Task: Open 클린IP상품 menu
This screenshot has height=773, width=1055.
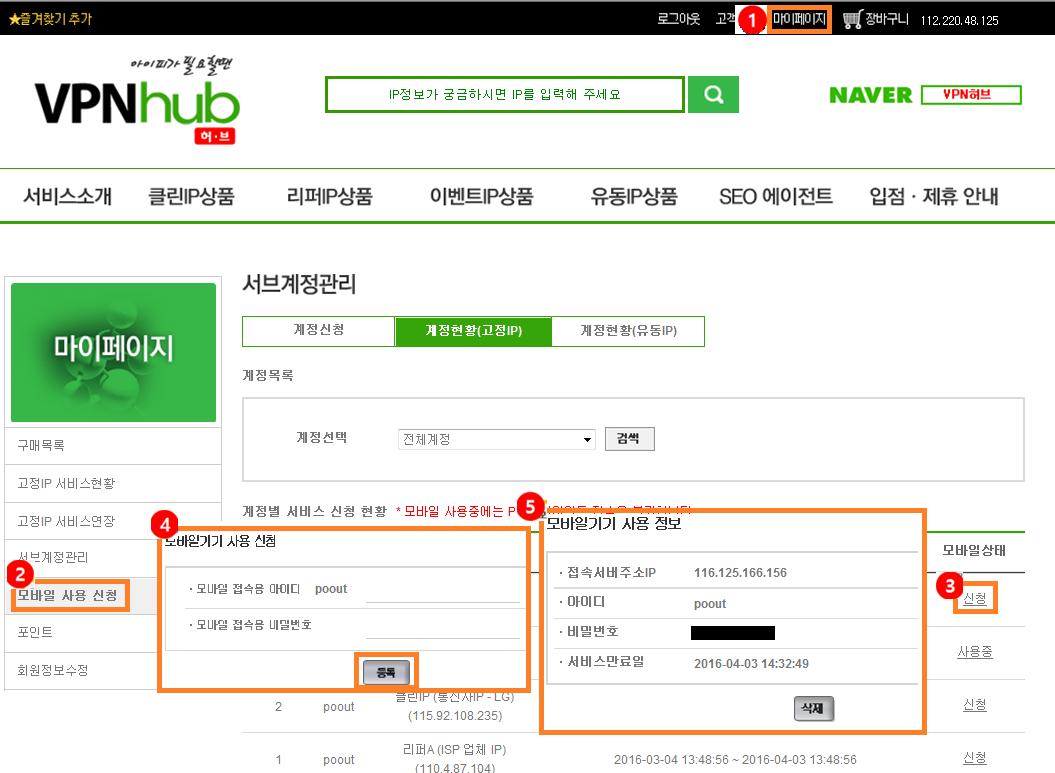Action: (190, 196)
